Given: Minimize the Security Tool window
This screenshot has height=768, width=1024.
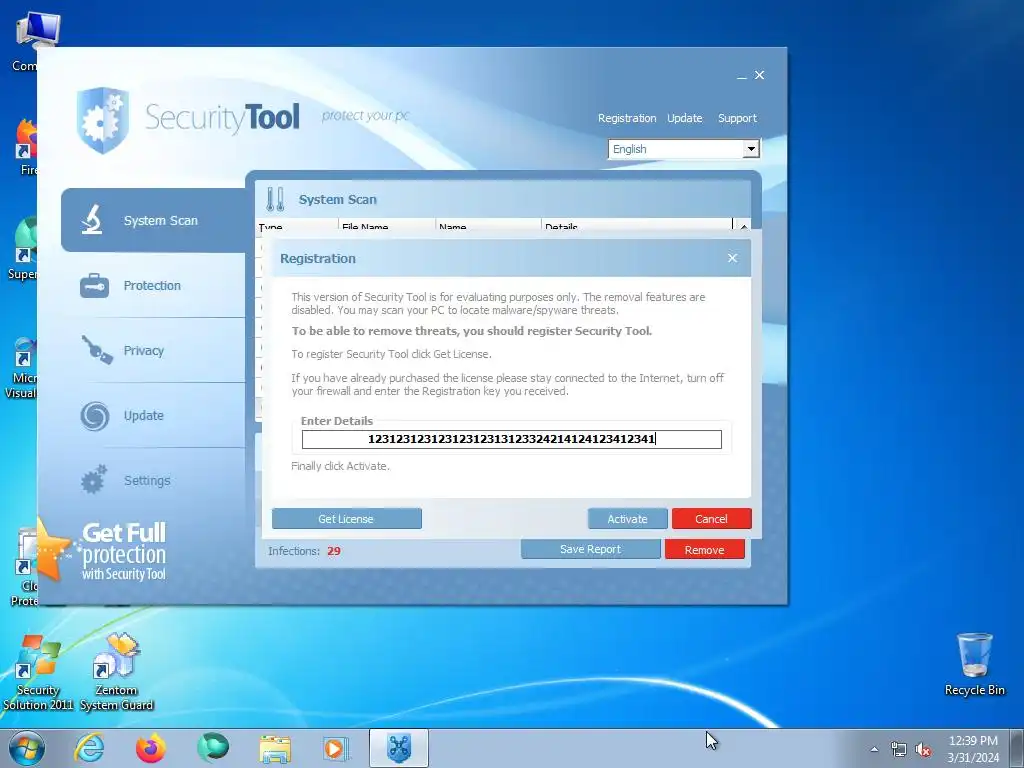Looking at the screenshot, I should click(741, 76).
